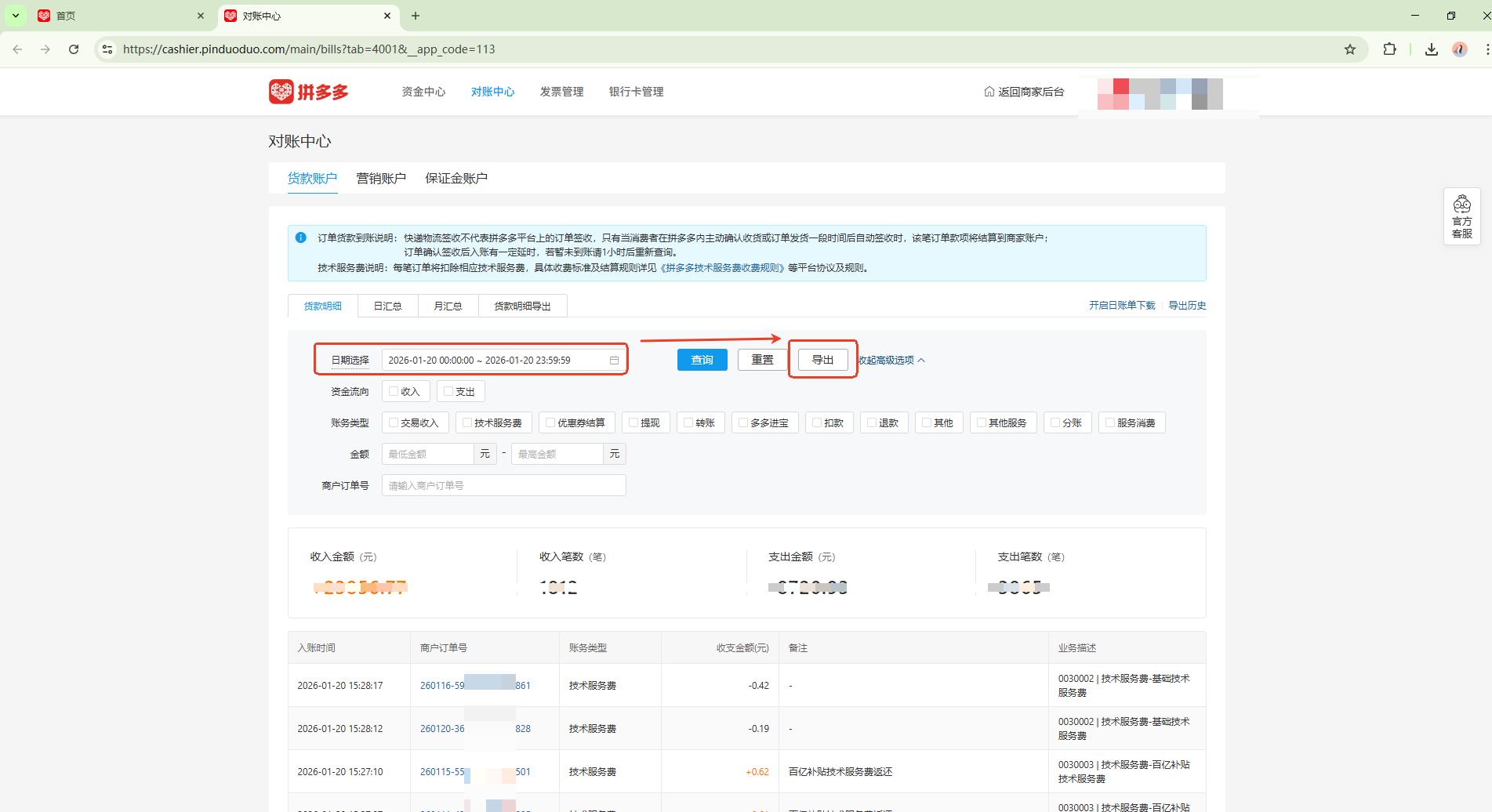
Task: Check the 服务消费 bill type
Action: point(1110,422)
